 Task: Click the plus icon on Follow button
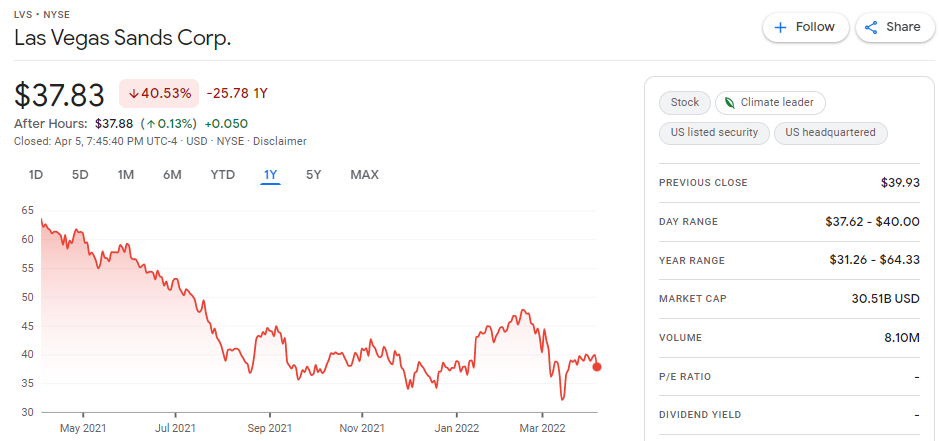point(780,28)
